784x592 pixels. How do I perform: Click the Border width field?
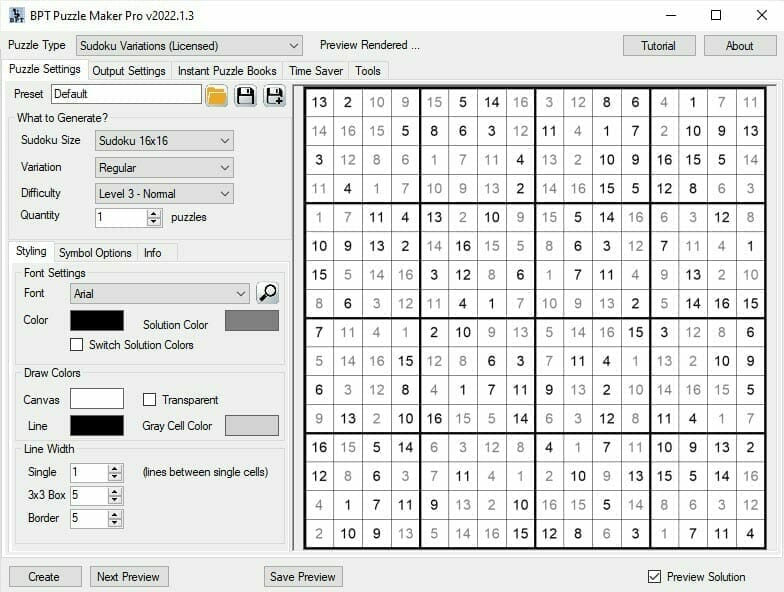(x=90, y=518)
